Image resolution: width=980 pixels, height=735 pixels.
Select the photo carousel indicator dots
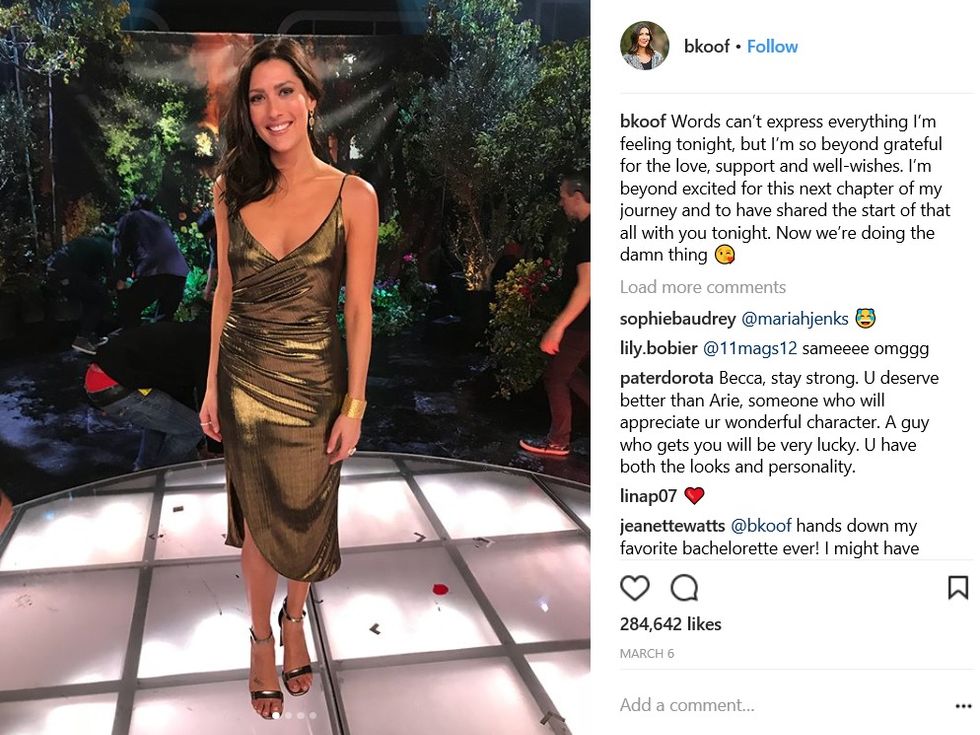[294, 716]
